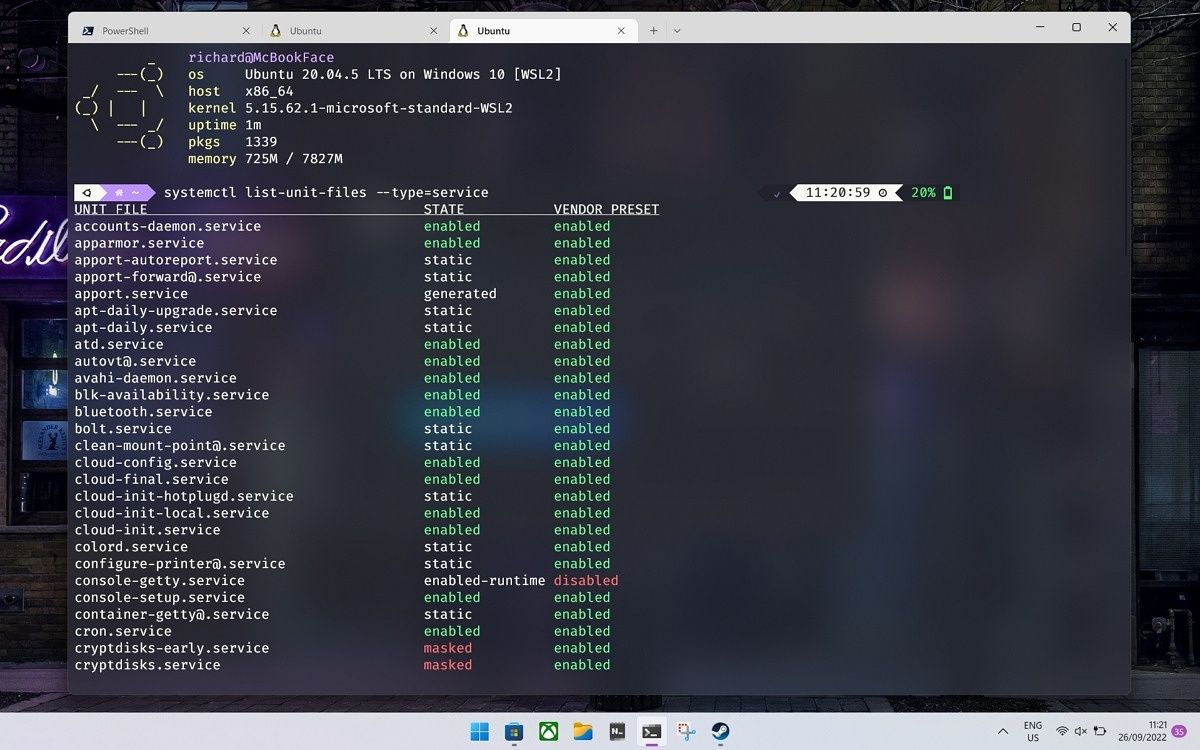This screenshot has width=1200, height=750.
Task: Open File Explorer from the taskbar
Action: tap(583, 731)
